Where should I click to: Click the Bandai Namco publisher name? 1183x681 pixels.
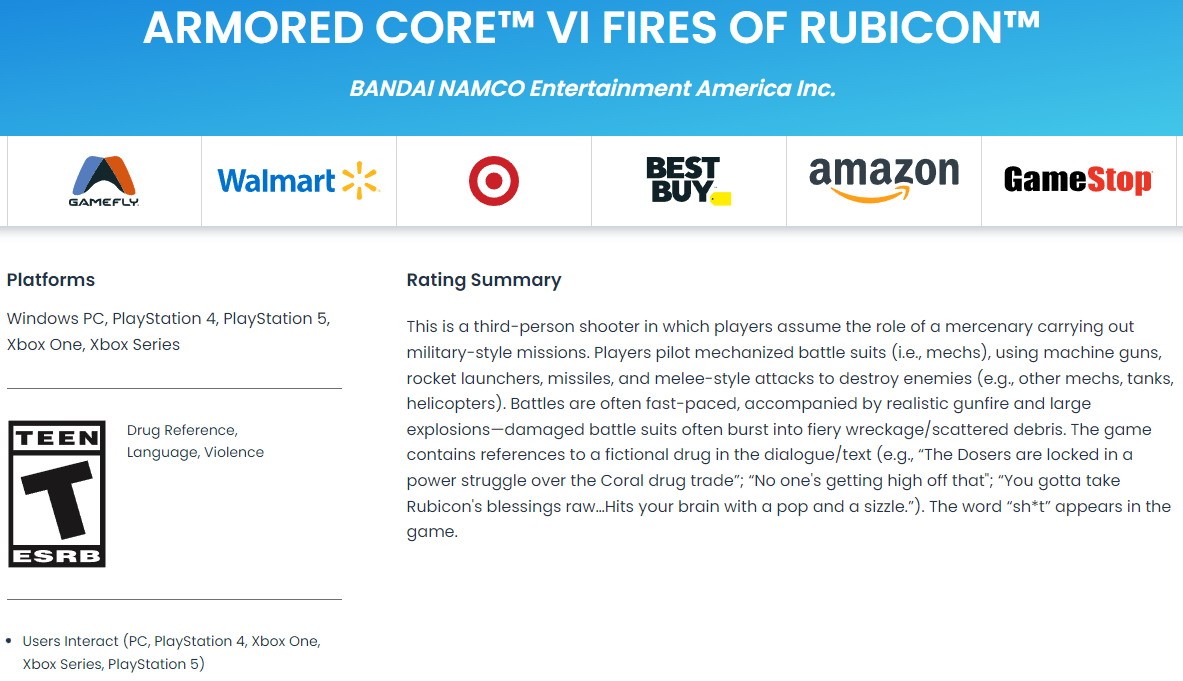[592, 88]
